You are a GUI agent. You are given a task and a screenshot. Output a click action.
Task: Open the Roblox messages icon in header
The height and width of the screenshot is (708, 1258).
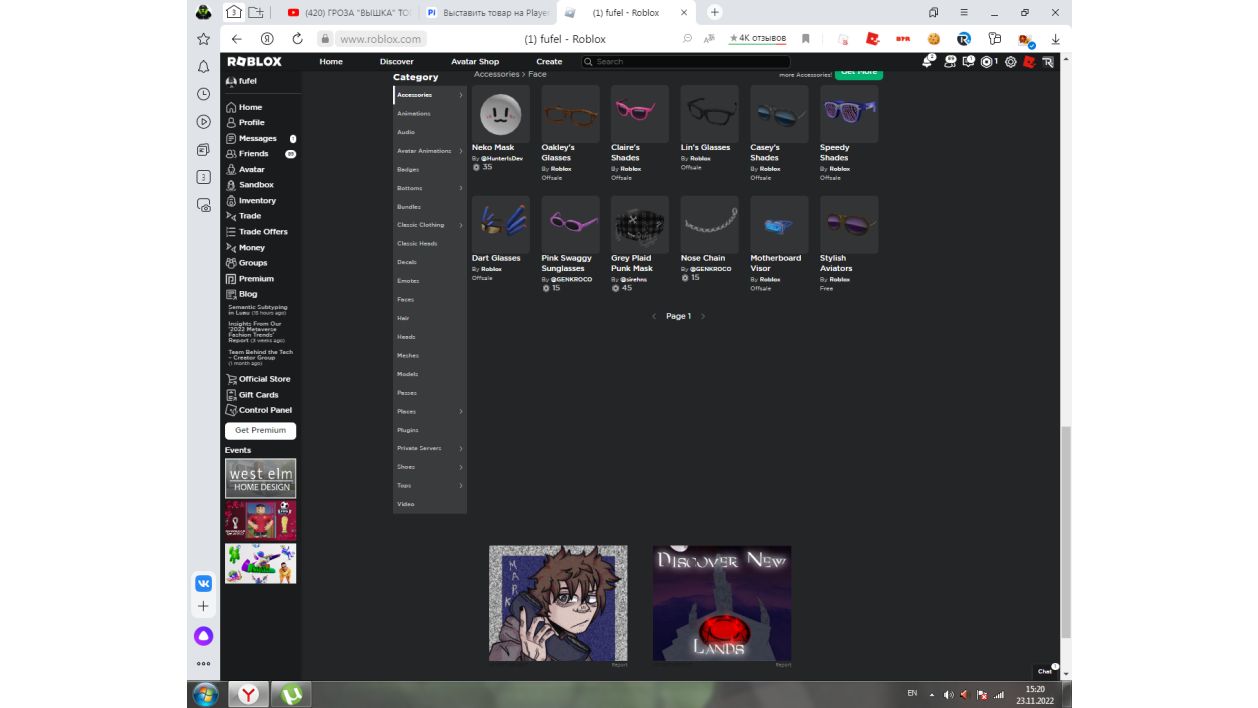tap(968, 61)
